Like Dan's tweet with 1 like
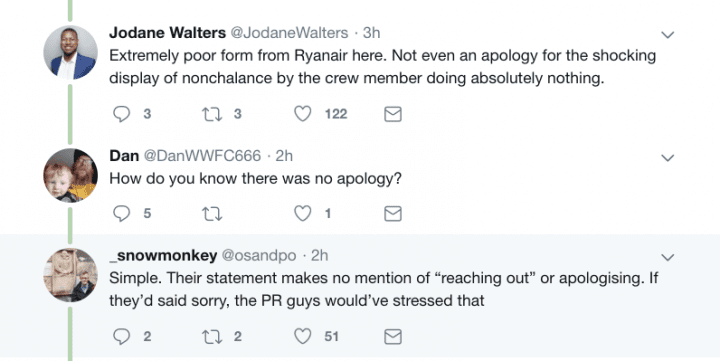Screen dimensions: 720x361 [303, 214]
